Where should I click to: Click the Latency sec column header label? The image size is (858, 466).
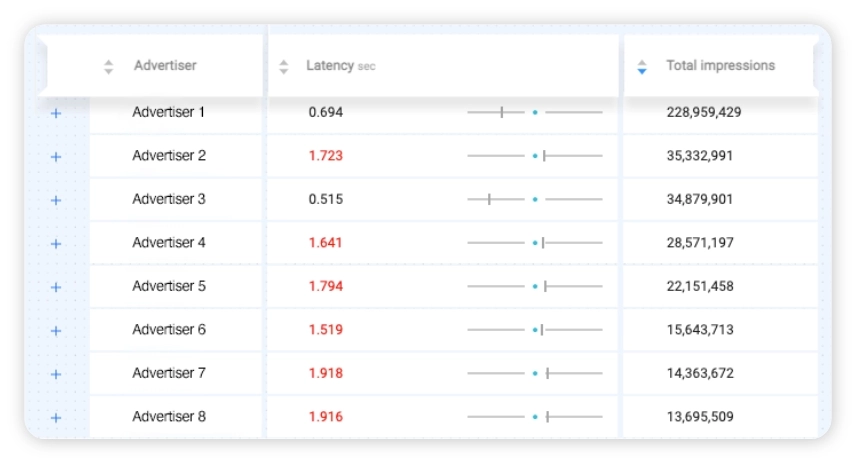point(340,66)
